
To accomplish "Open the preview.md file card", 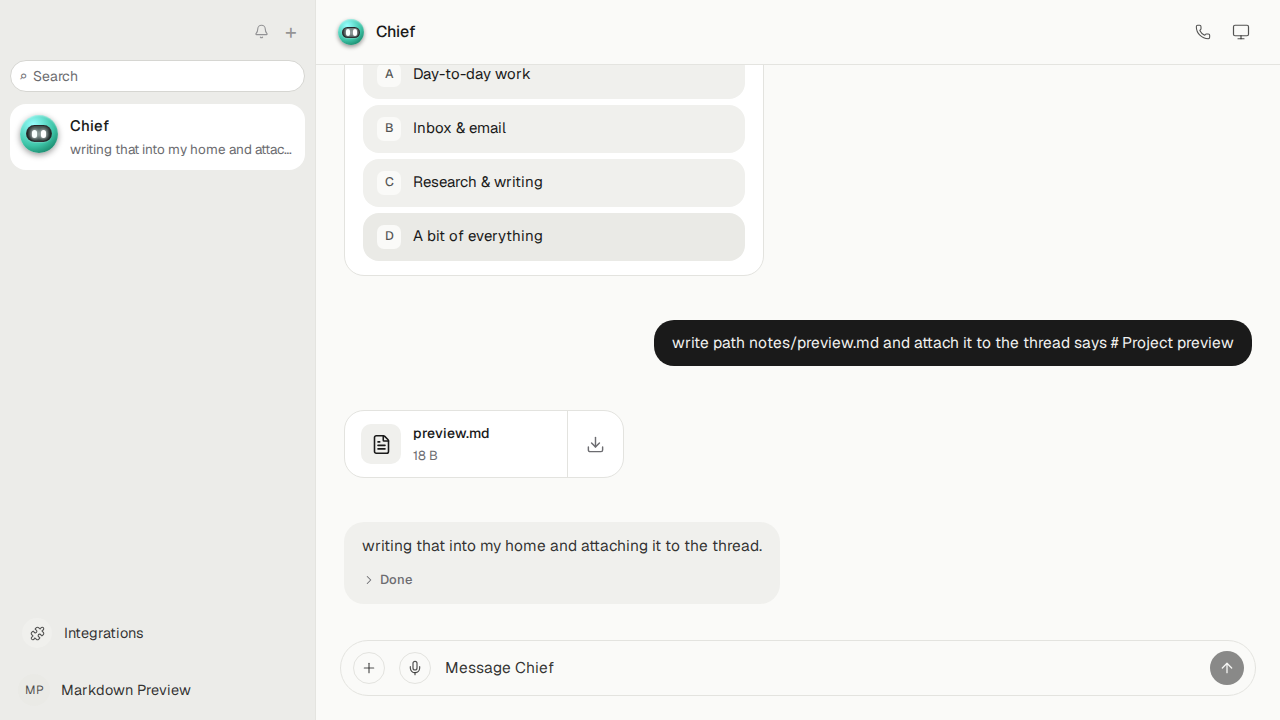I will click(x=456, y=444).
